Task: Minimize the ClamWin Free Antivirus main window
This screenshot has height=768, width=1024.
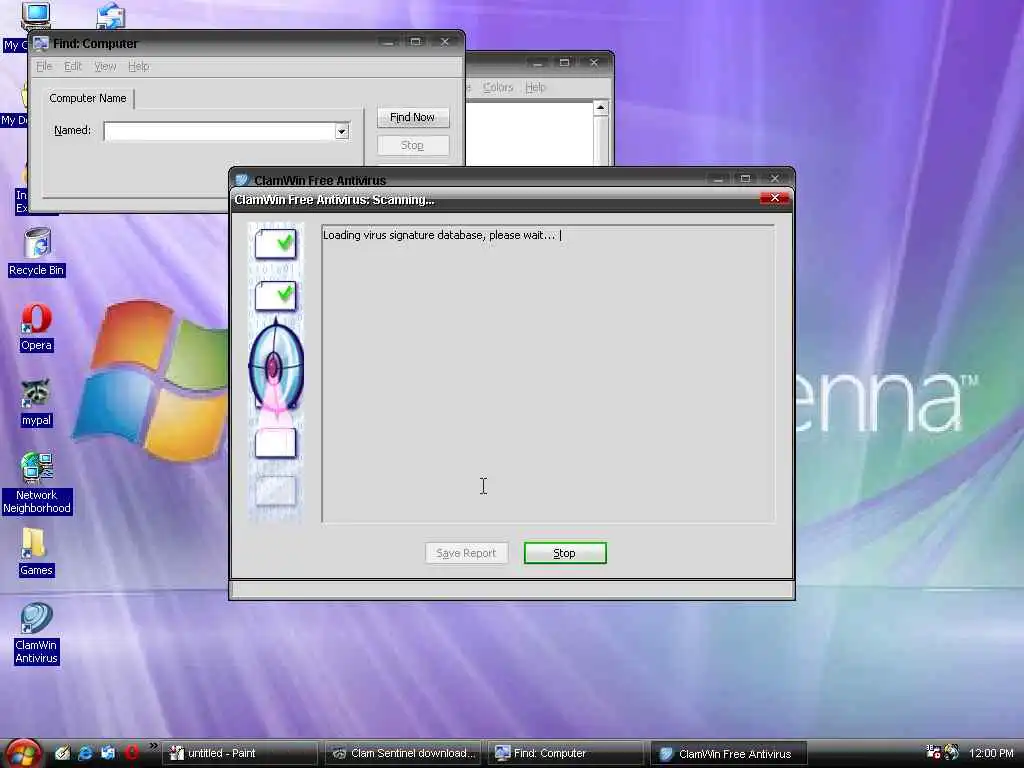Action: pyautogui.click(x=718, y=178)
